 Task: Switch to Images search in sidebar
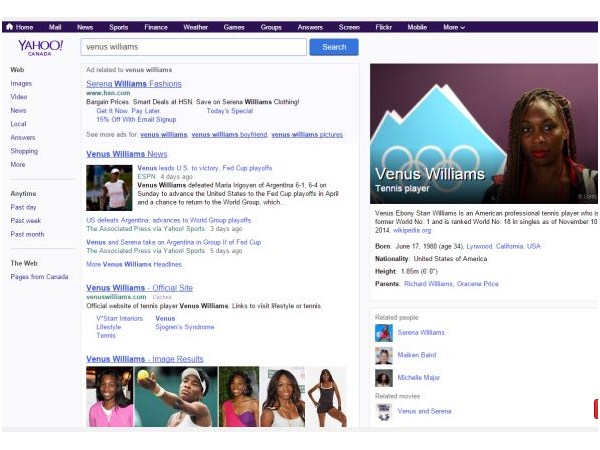(21, 83)
